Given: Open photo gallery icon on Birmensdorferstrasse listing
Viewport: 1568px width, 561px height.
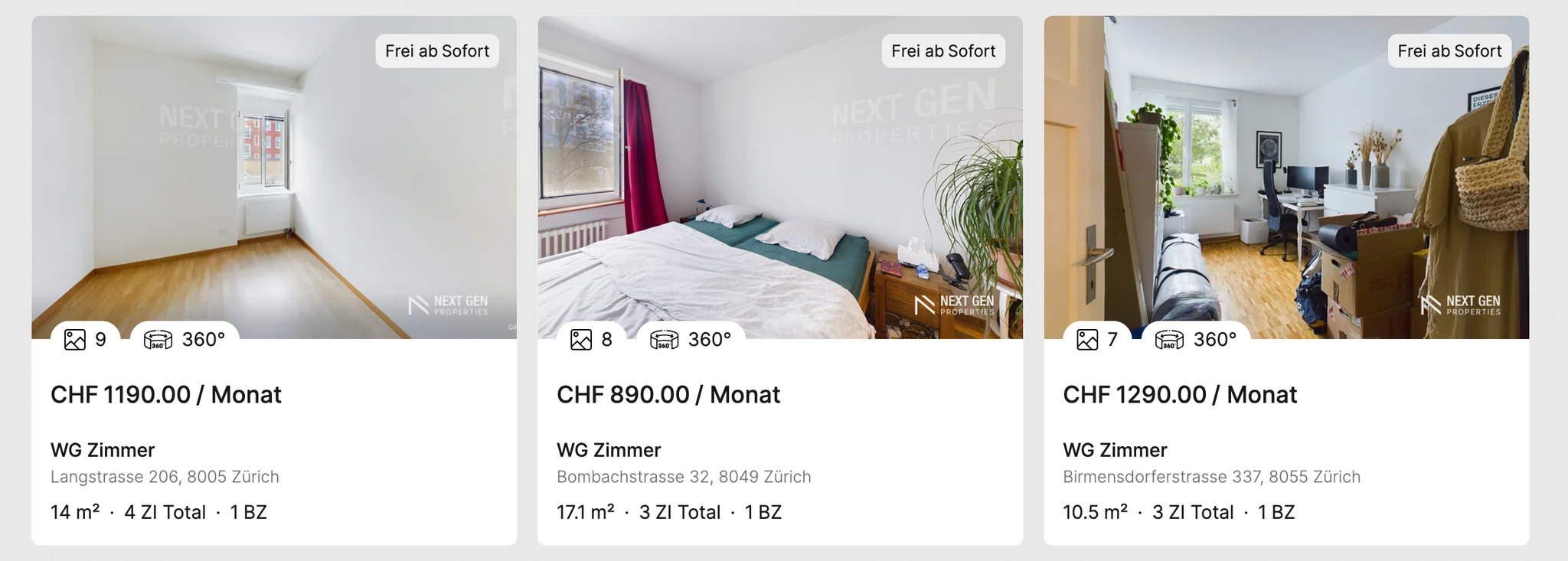Looking at the screenshot, I should [1087, 339].
